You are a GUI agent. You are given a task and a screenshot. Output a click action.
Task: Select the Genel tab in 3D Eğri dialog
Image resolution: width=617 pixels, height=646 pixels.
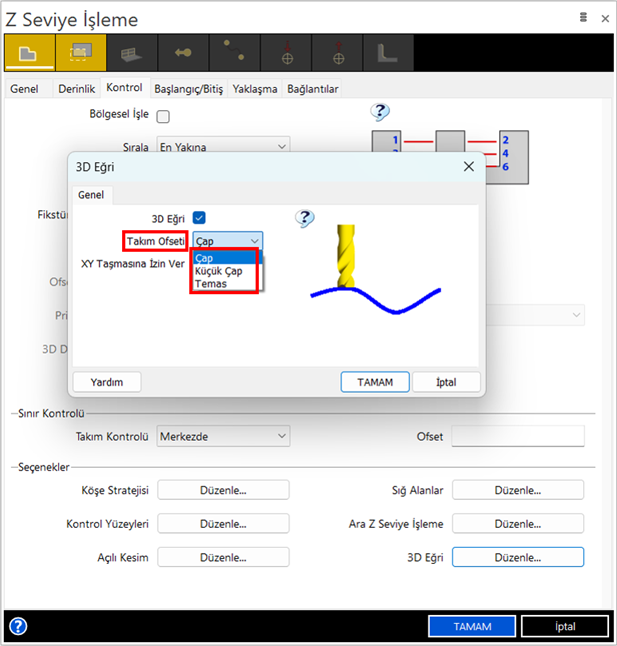[91, 195]
